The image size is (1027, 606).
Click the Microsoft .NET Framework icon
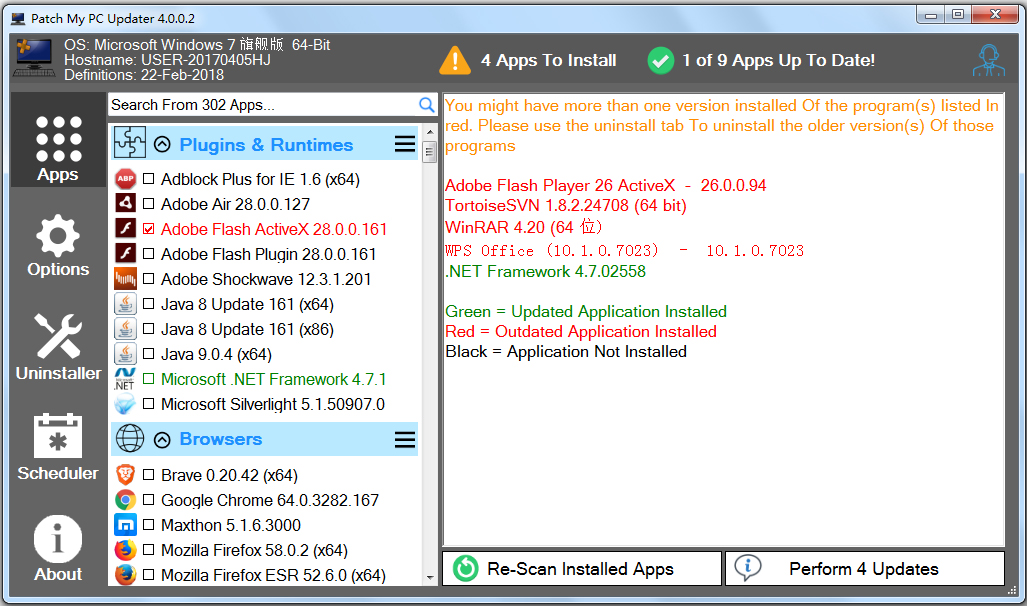click(125, 379)
